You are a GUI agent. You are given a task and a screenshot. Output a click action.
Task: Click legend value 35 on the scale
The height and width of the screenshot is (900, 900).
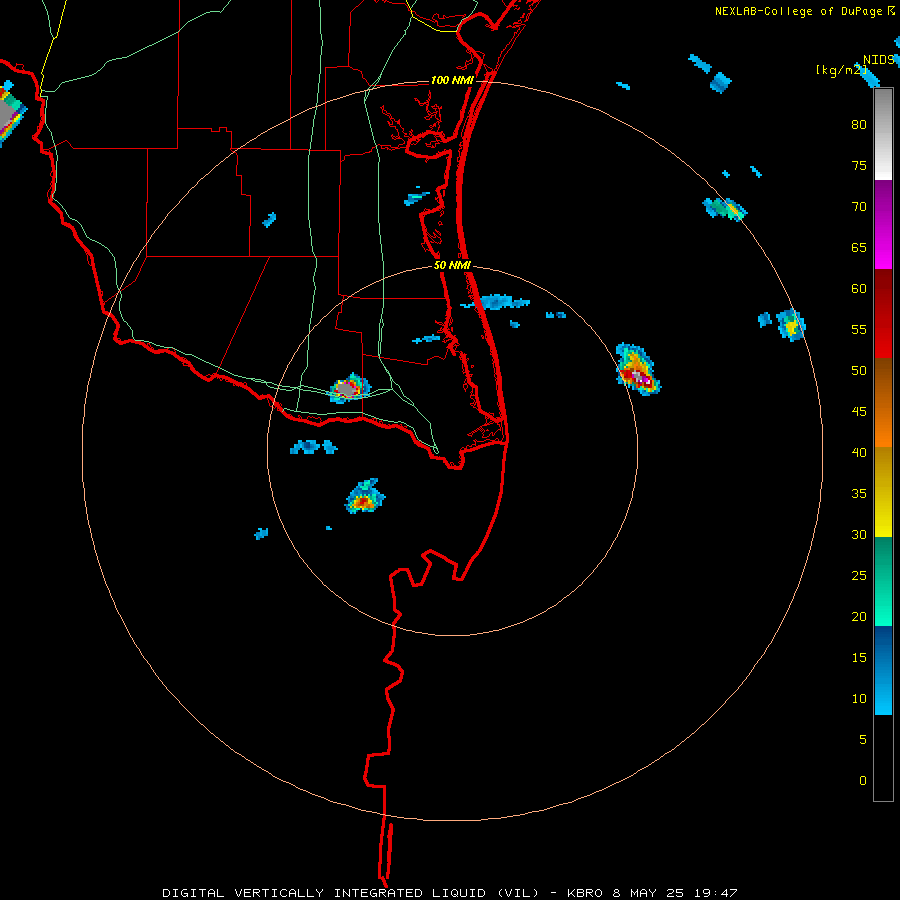coord(859,494)
